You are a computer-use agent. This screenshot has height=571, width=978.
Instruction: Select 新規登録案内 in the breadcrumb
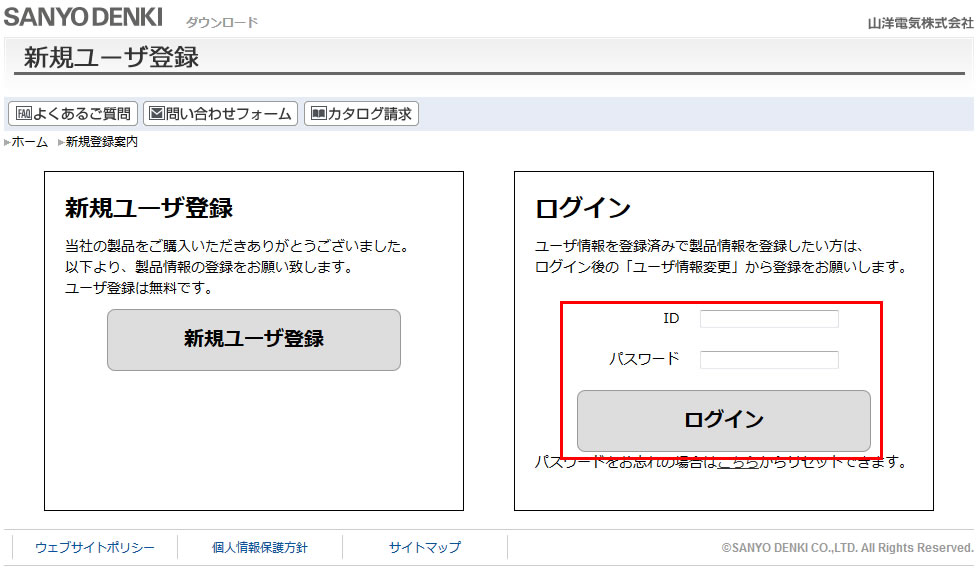(x=101, y=143)
